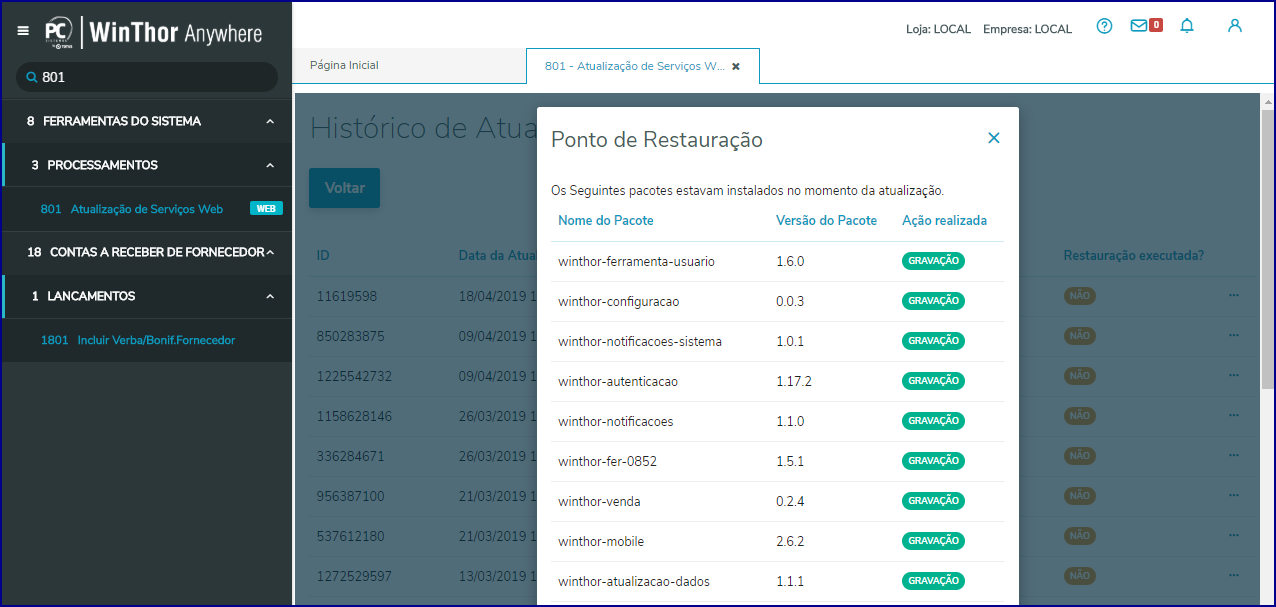Image resolution: width=1276 pixels, height=607 pixels.
Task: Click the ID column header
Action: coord(323,255)
